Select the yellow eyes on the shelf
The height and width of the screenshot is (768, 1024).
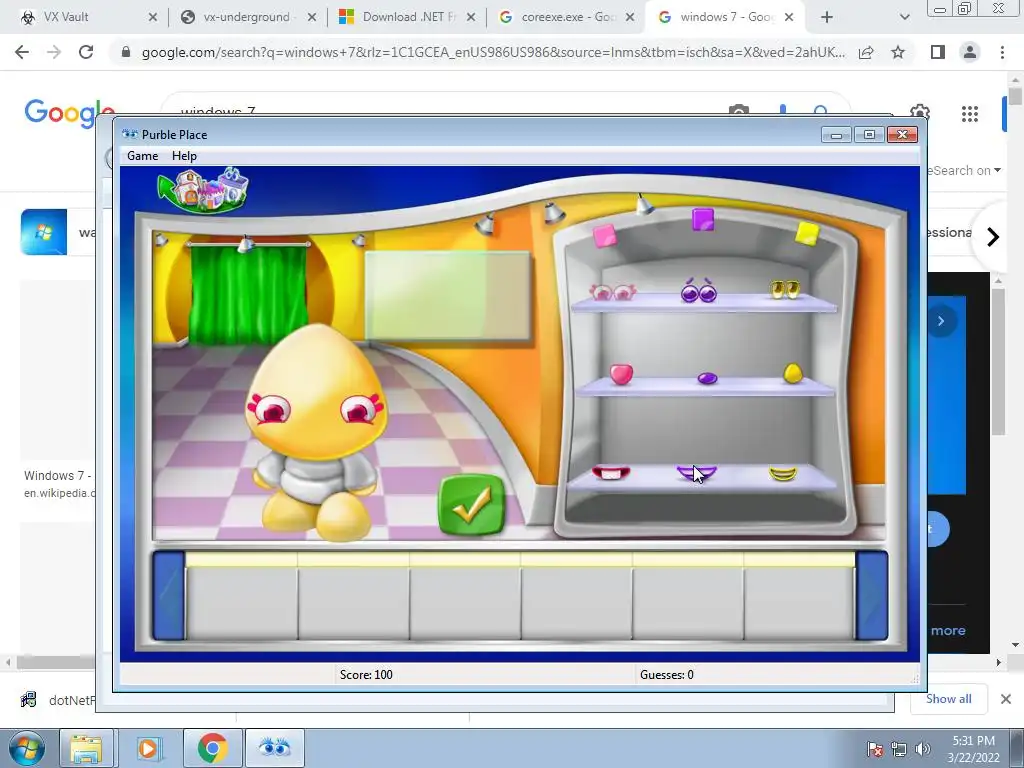[784, 289]
